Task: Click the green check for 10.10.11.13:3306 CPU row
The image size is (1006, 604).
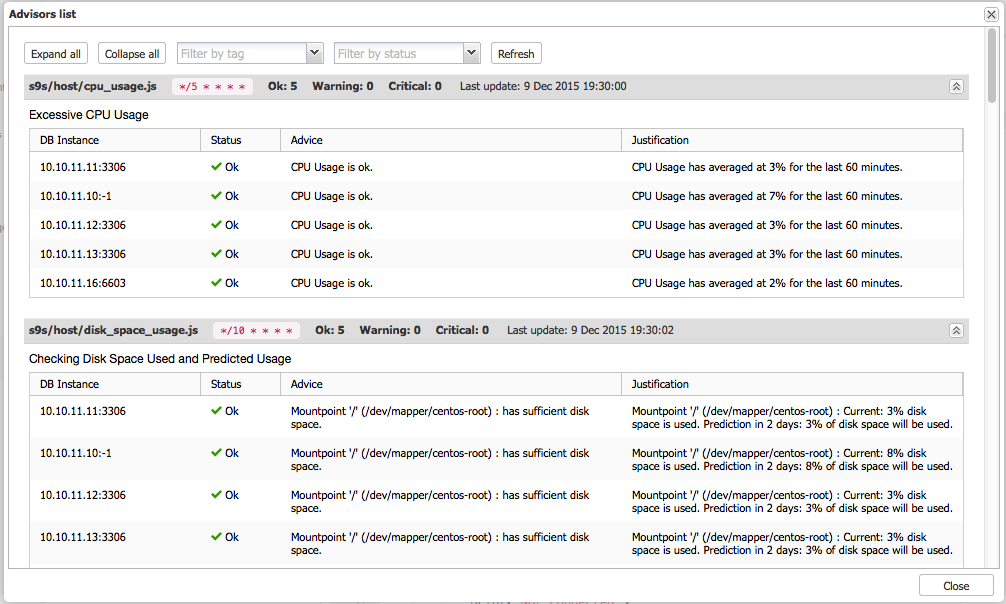Action: click(216, 254)
